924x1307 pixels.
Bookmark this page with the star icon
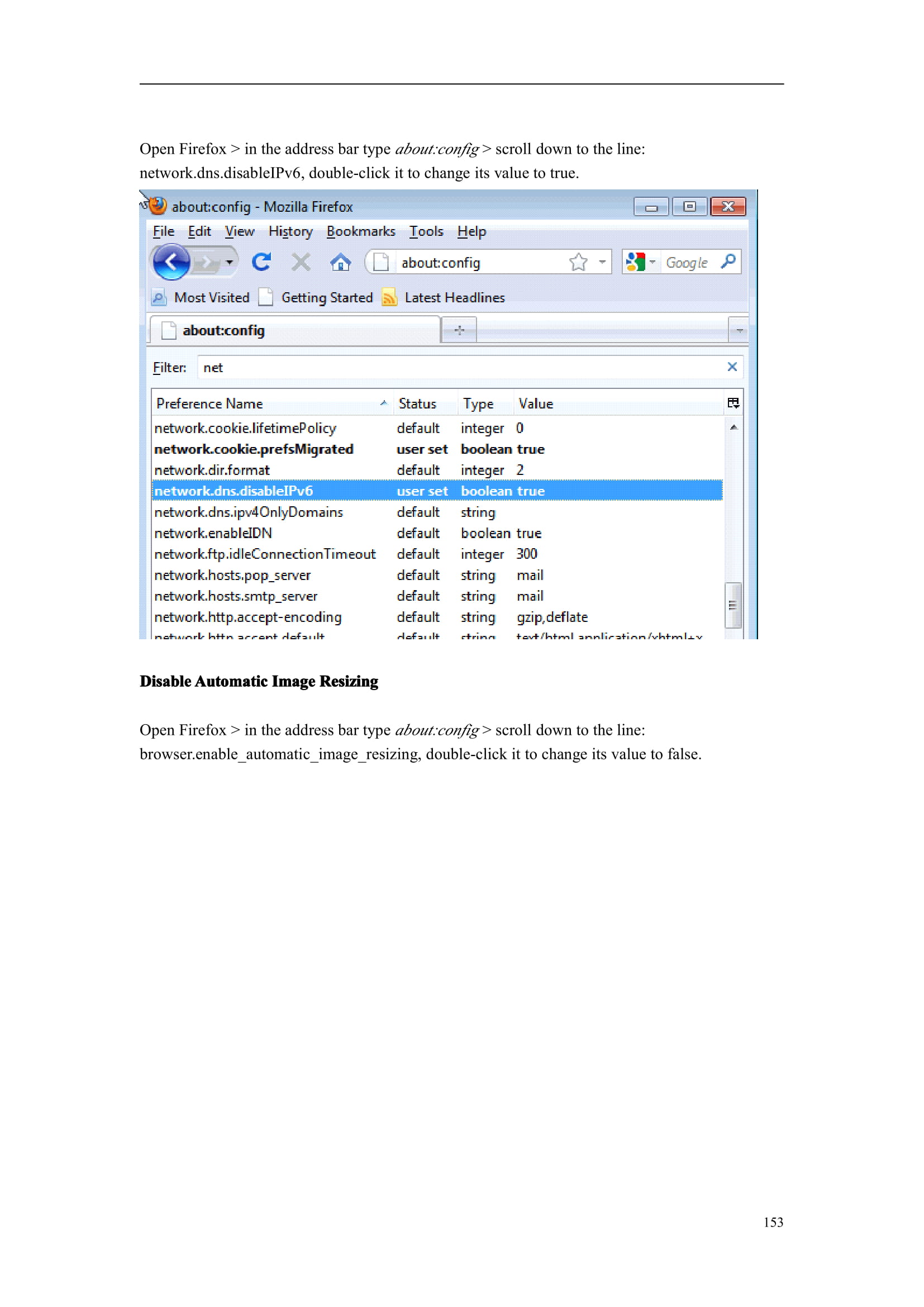point(578,262)
